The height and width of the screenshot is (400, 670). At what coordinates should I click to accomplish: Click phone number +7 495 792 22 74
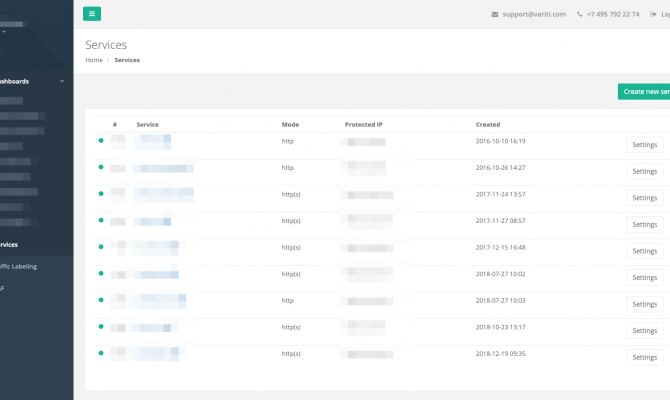coord(613,14)
